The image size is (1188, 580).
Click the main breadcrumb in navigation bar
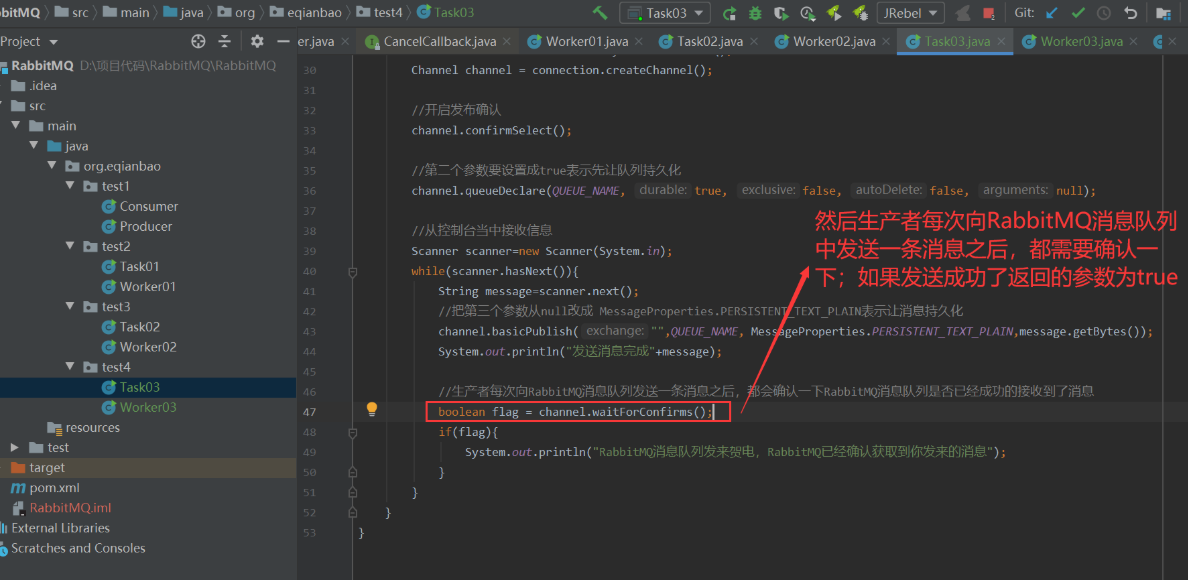click(x=127, y=12)
